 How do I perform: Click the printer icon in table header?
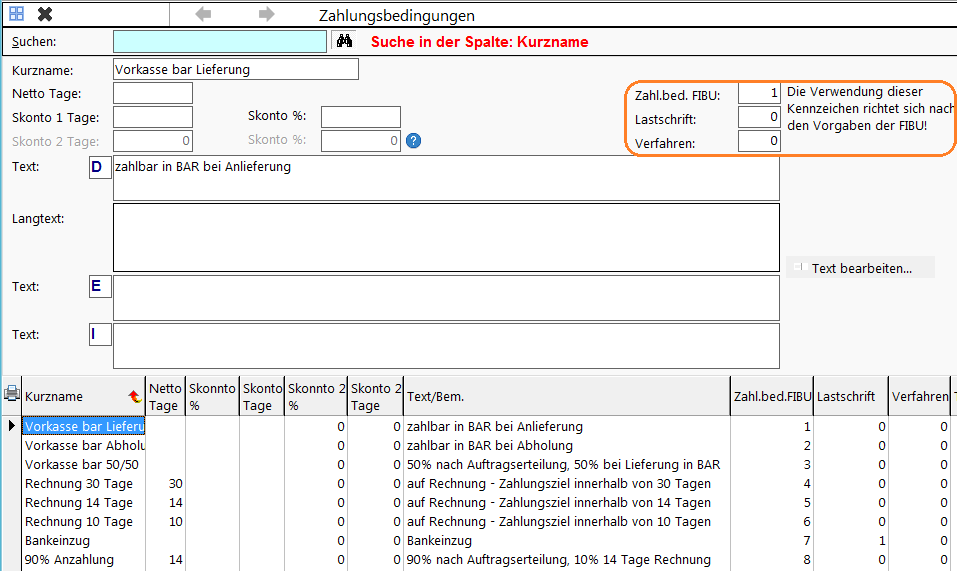[x=12, y=393]
